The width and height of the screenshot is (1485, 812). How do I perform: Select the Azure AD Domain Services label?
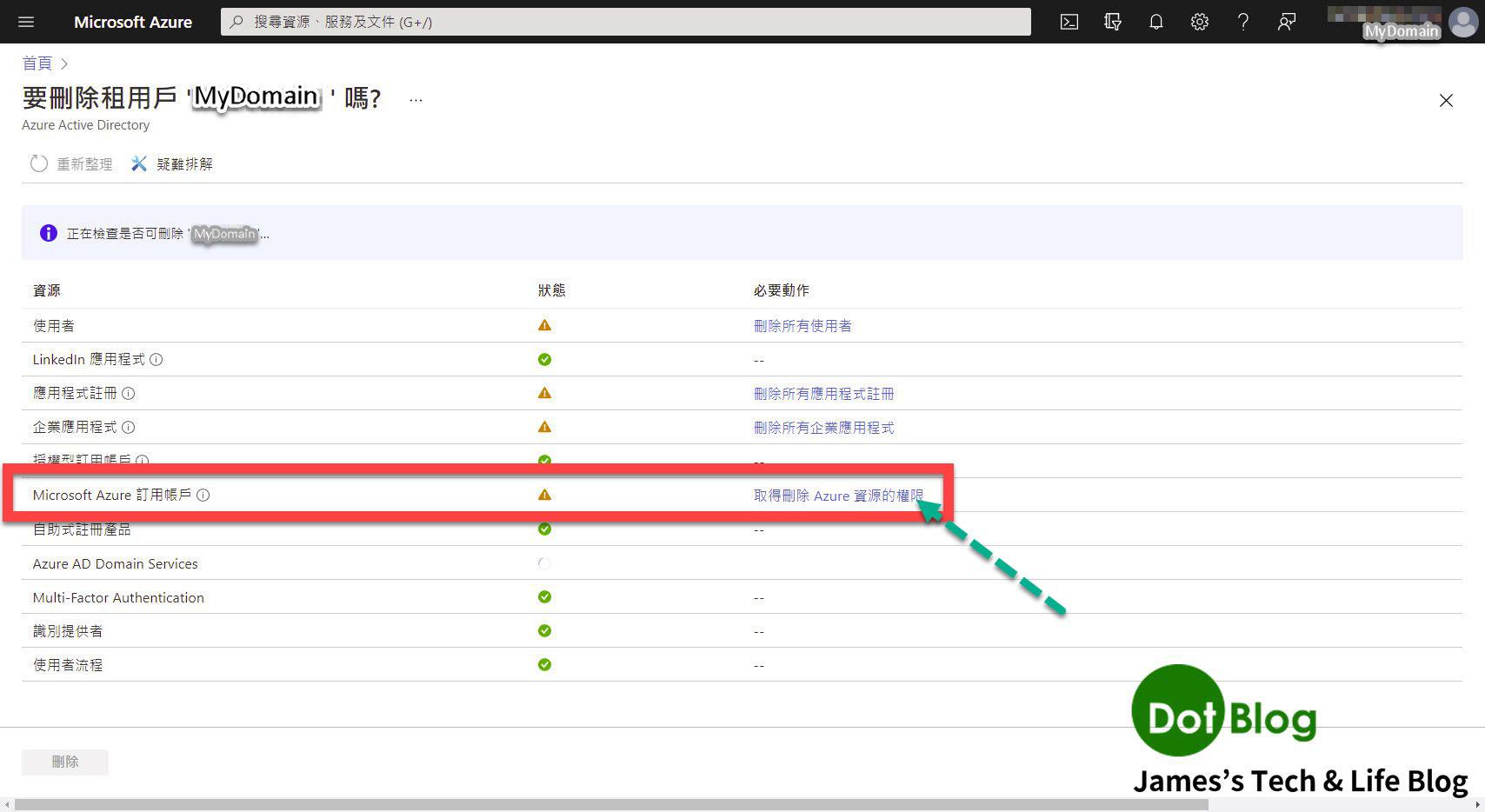116,563
